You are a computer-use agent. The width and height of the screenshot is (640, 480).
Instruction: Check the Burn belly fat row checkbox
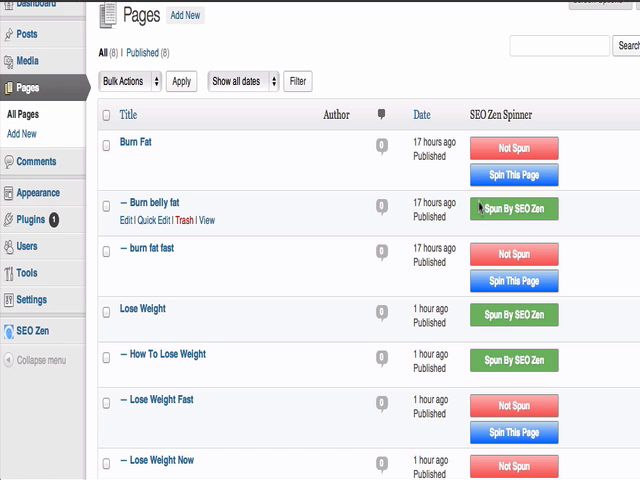coord(107,206)
